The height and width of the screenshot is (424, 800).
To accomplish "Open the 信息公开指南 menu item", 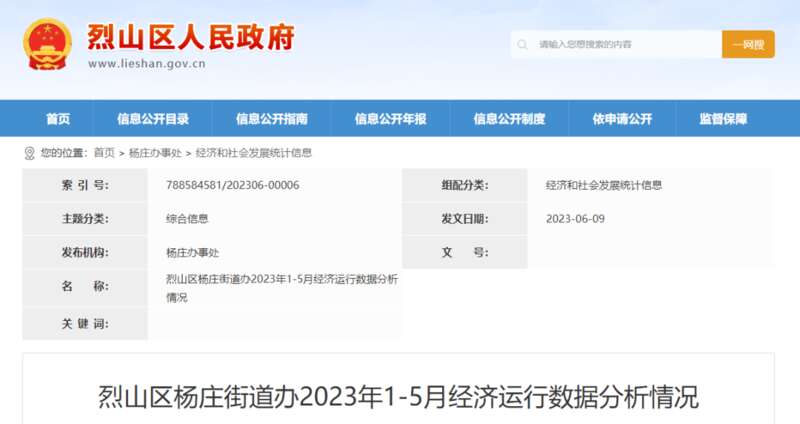I will [x=271, y=119].
